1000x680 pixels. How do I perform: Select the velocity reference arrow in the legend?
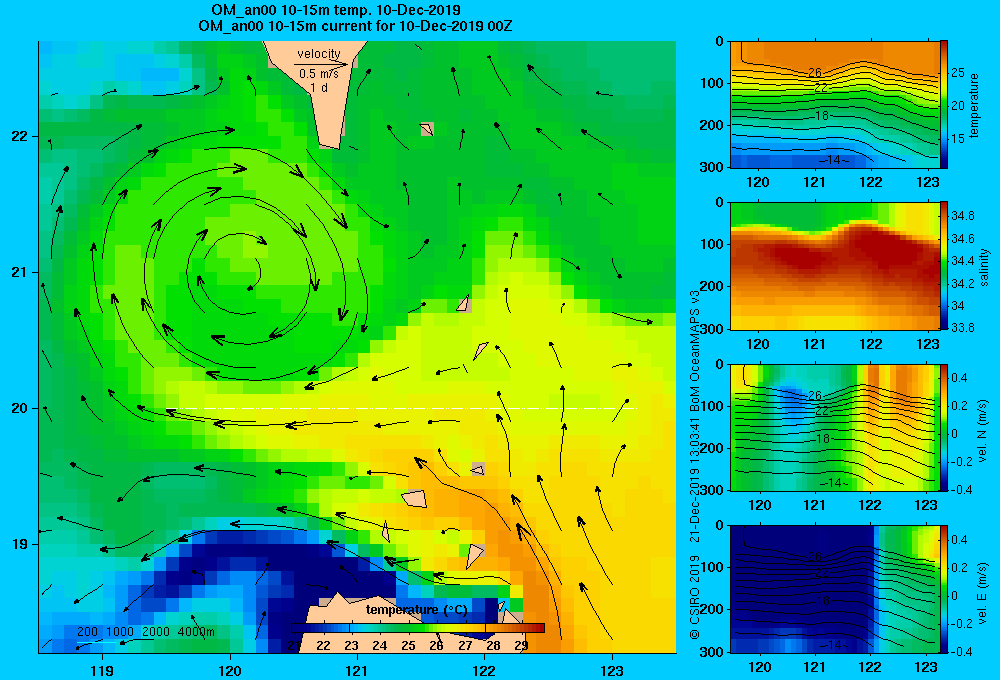pyautogui.click(x=322, y=64)
